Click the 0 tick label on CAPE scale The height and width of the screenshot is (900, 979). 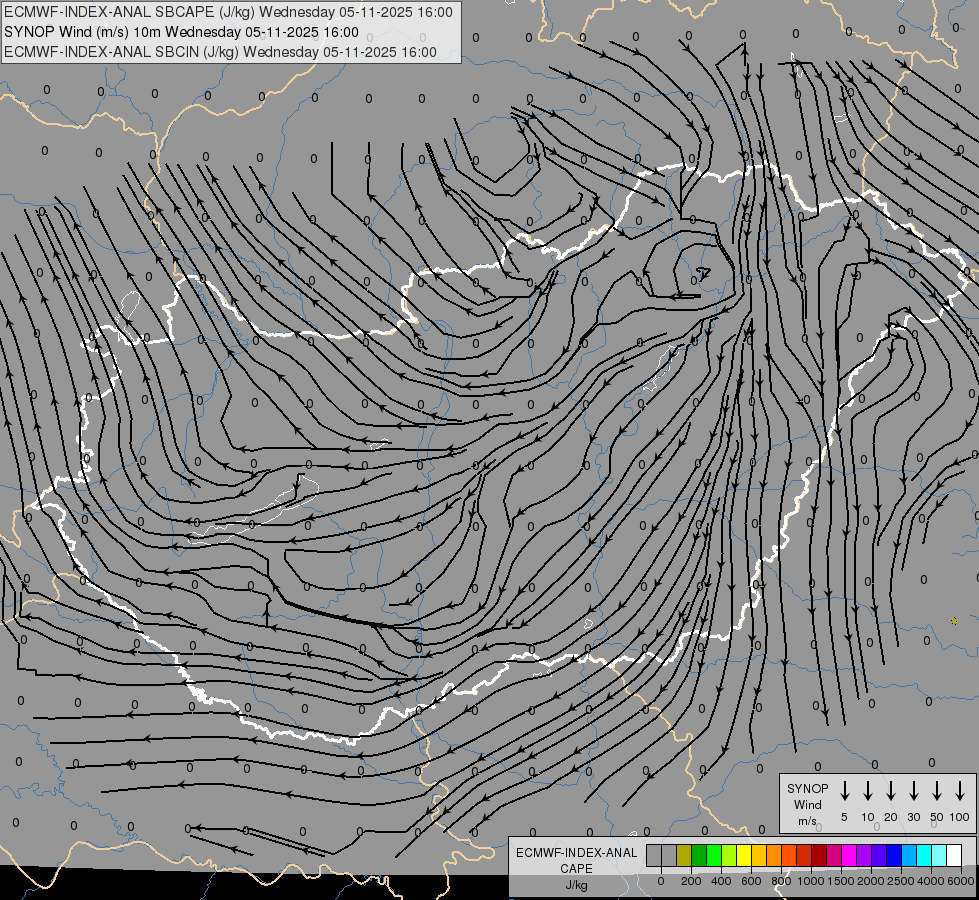point(661,881)
